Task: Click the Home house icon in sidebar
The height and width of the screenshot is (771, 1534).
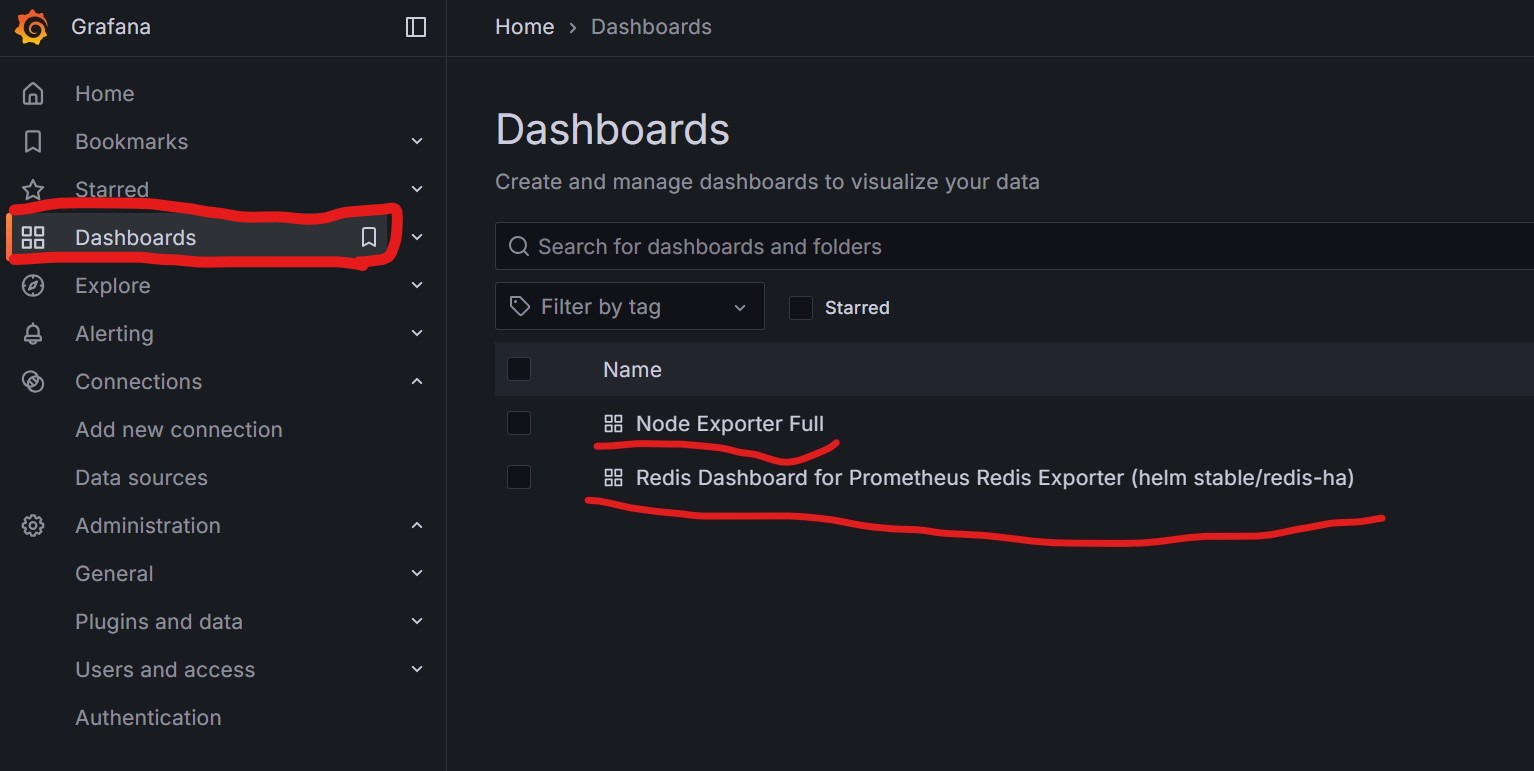Action: [33, 94]
